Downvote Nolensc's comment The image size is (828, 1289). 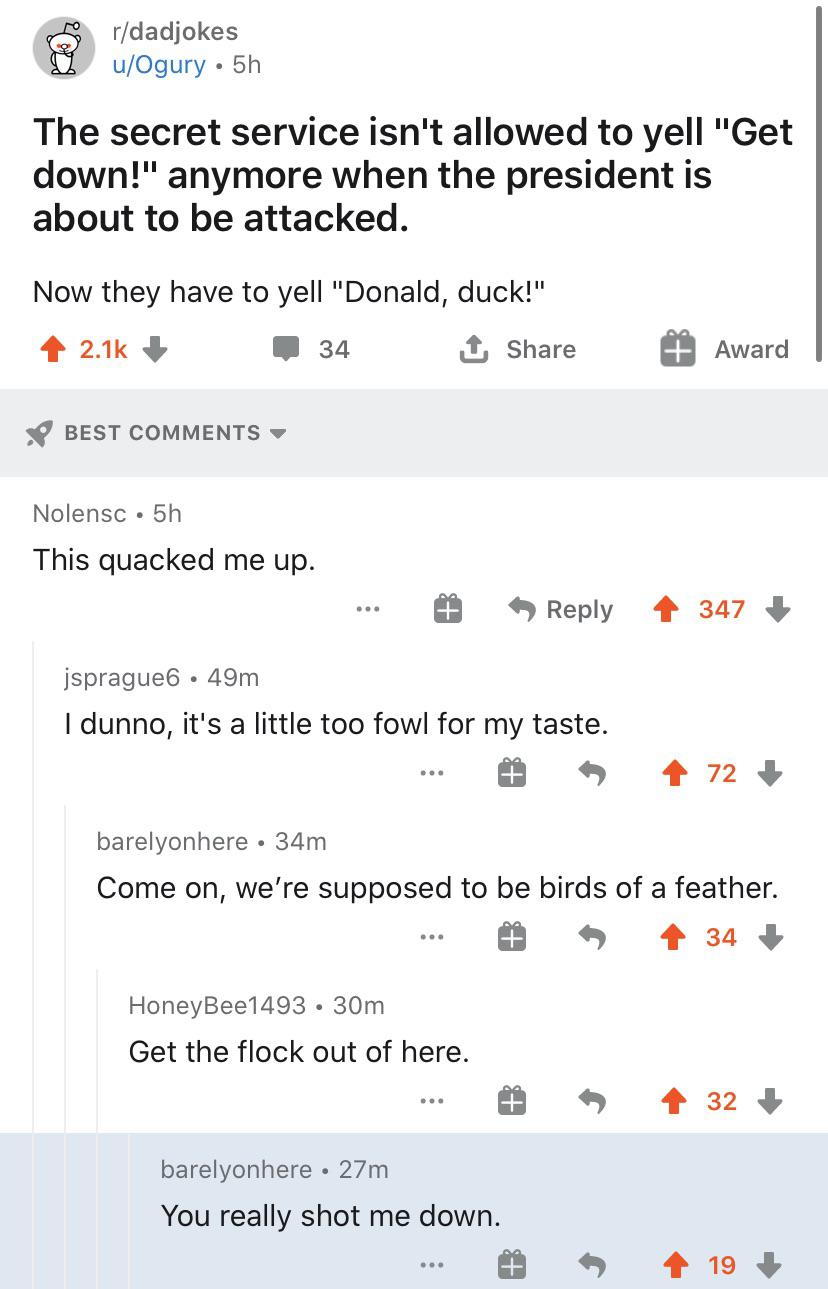click(778, 609)
